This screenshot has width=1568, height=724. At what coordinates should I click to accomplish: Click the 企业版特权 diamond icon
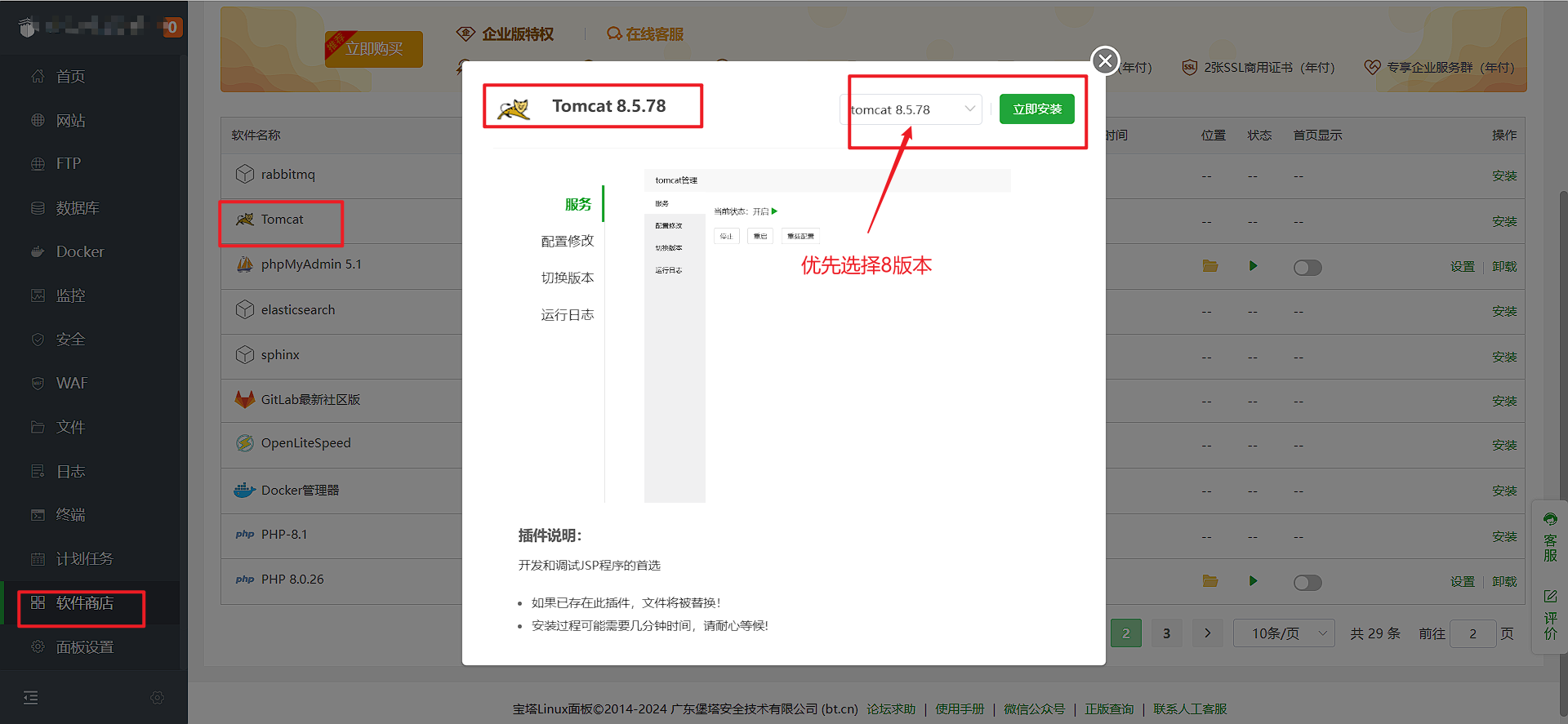[465, 33]
